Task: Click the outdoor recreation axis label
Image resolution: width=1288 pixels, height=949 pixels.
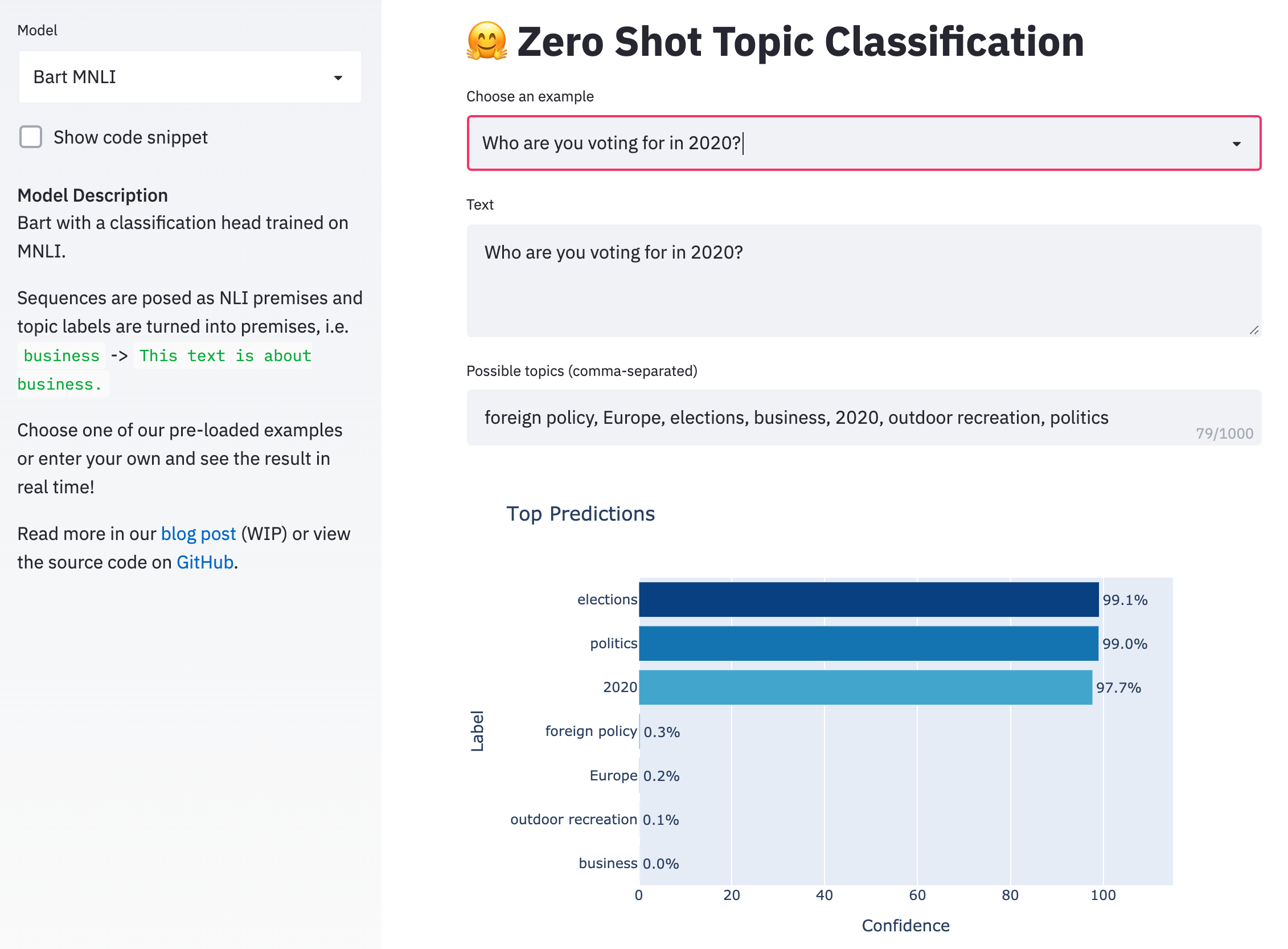Action: [573, 819]
